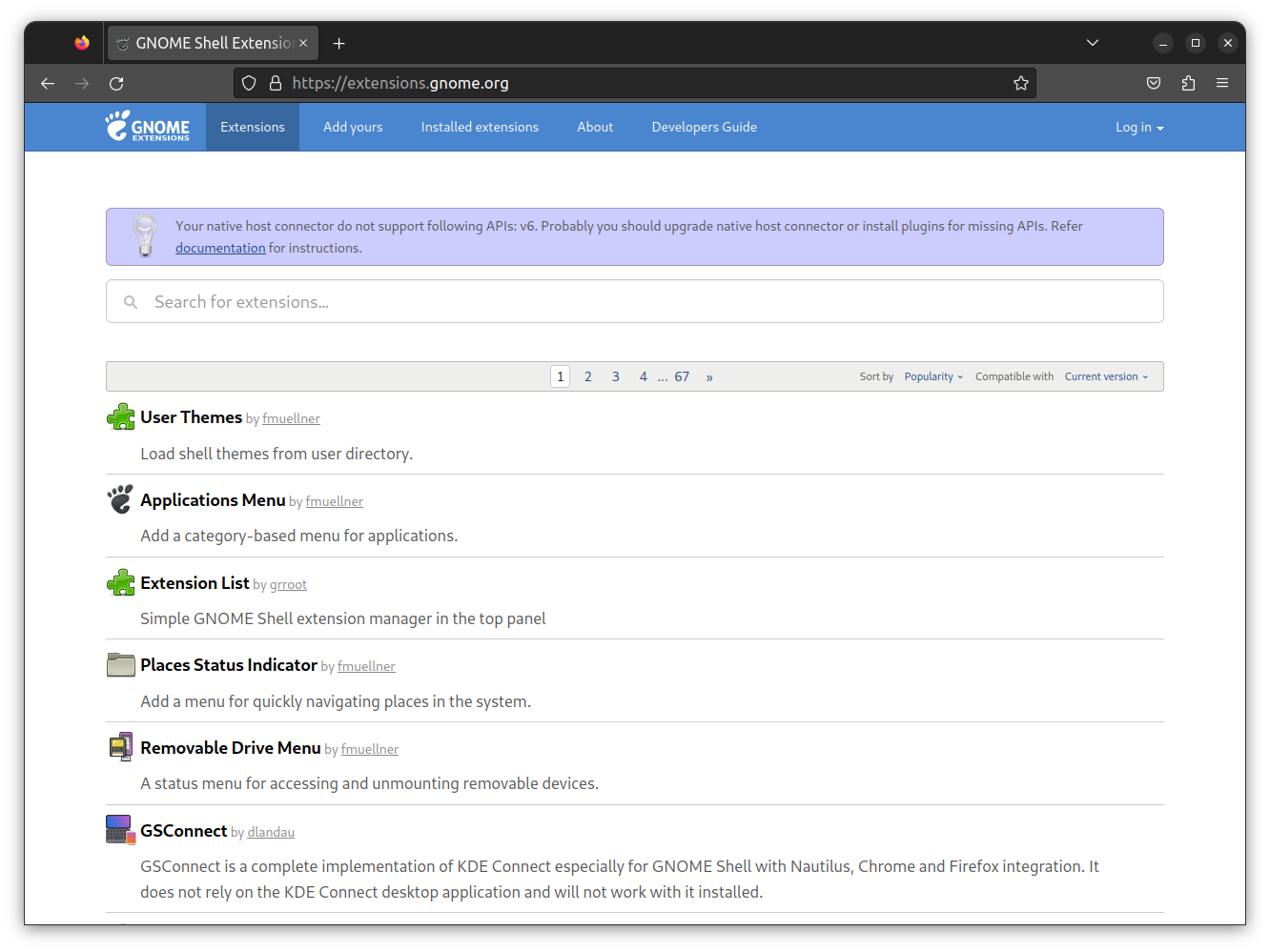Open fmuellner link beside Places Status Indicator
The image size is (1270, 952).
366,666
